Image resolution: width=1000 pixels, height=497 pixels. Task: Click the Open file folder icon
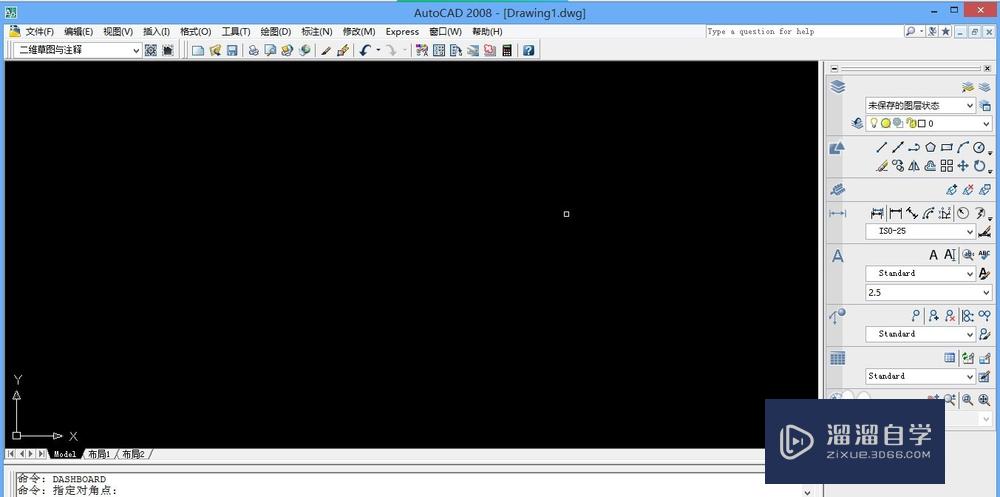pos(215,50)
